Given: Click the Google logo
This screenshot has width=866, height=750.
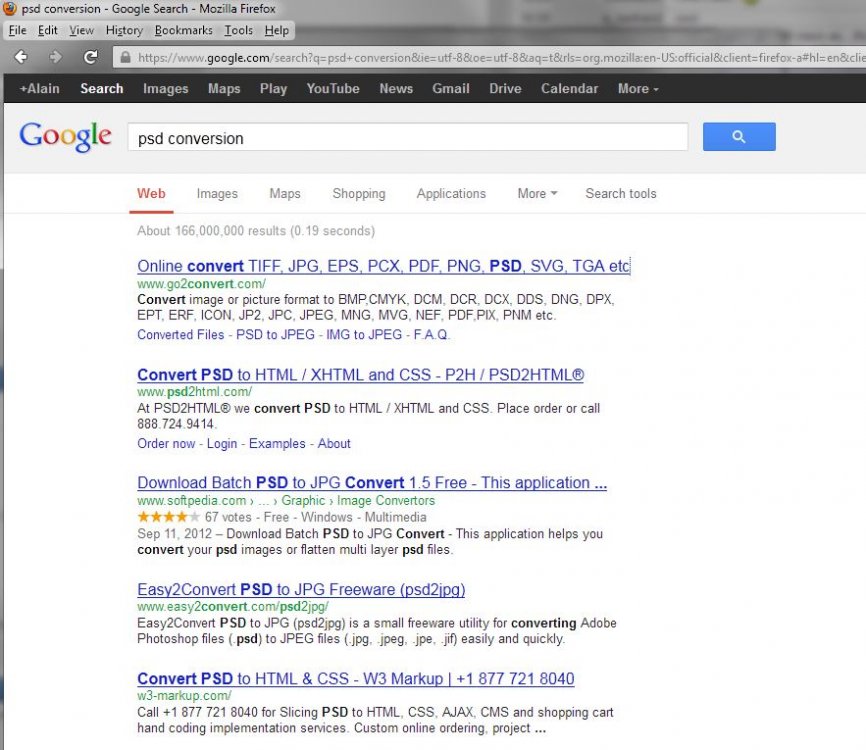Looking at the screenshot, I should tap(65, 136).
